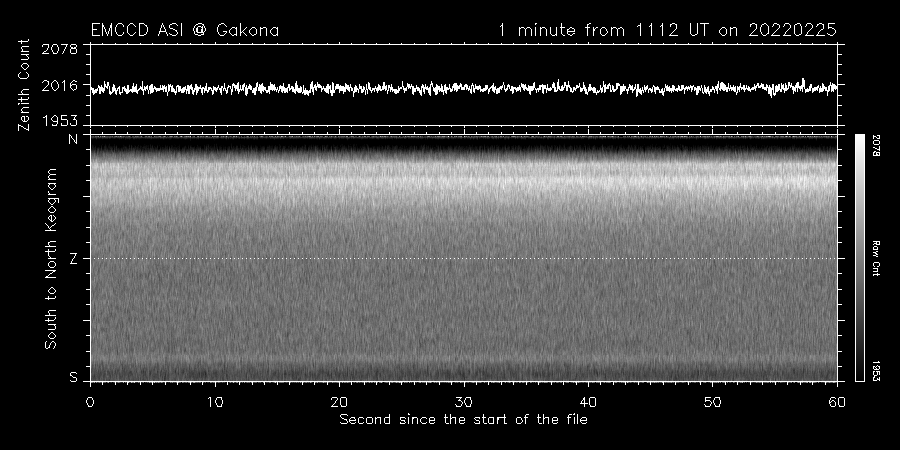This screenshot has width=900, height=450.
Task: Click the 0 tick label on time axis
Action: tap(90, 402)
